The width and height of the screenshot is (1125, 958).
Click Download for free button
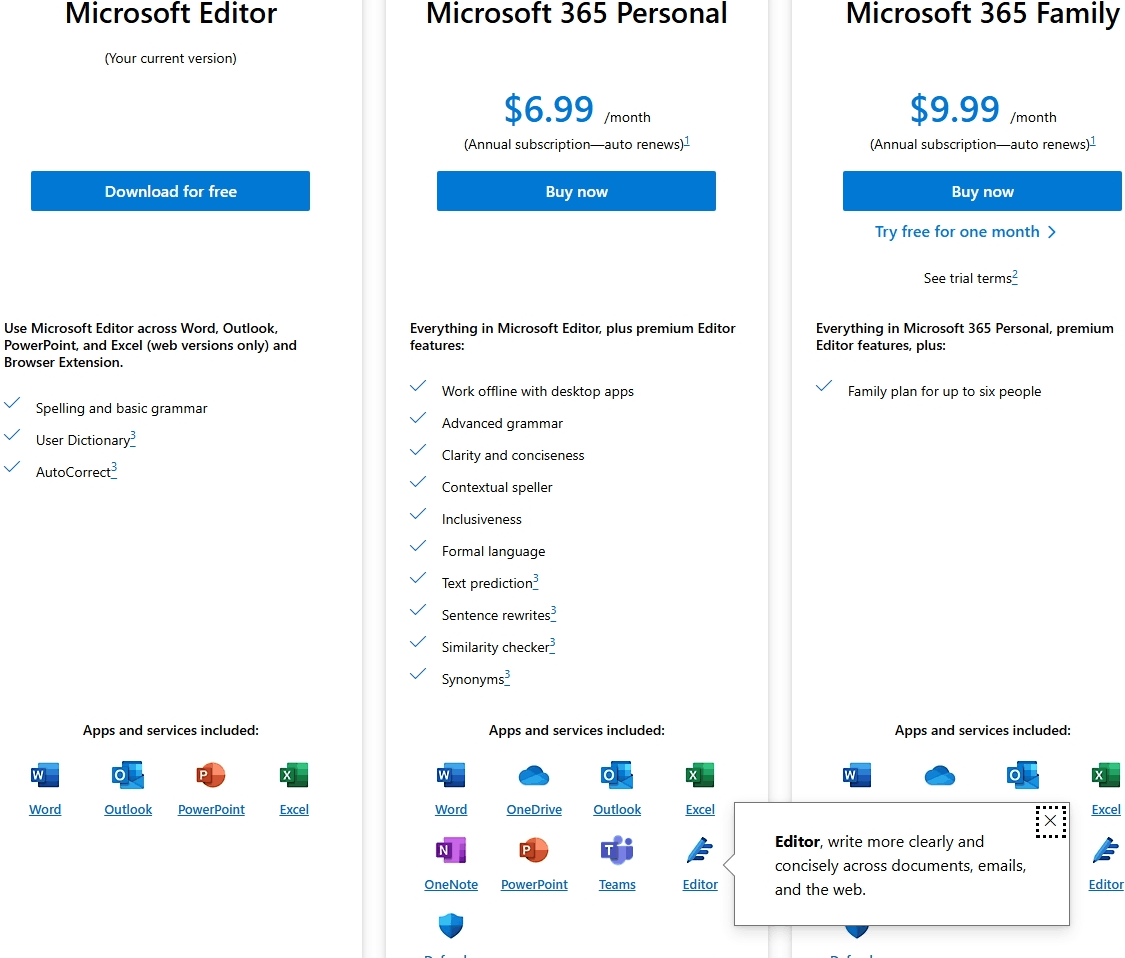click(x=170, y=191)
